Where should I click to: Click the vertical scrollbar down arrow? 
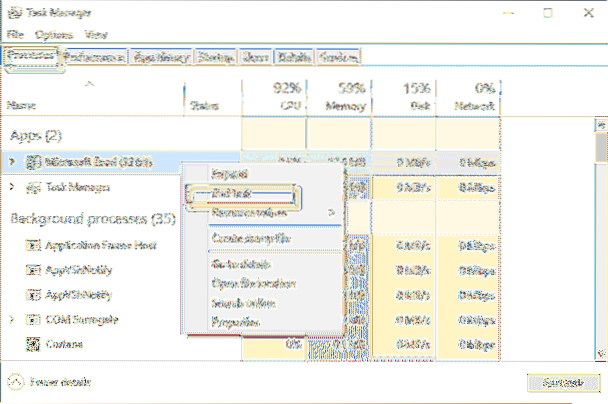tap(600, 350)
